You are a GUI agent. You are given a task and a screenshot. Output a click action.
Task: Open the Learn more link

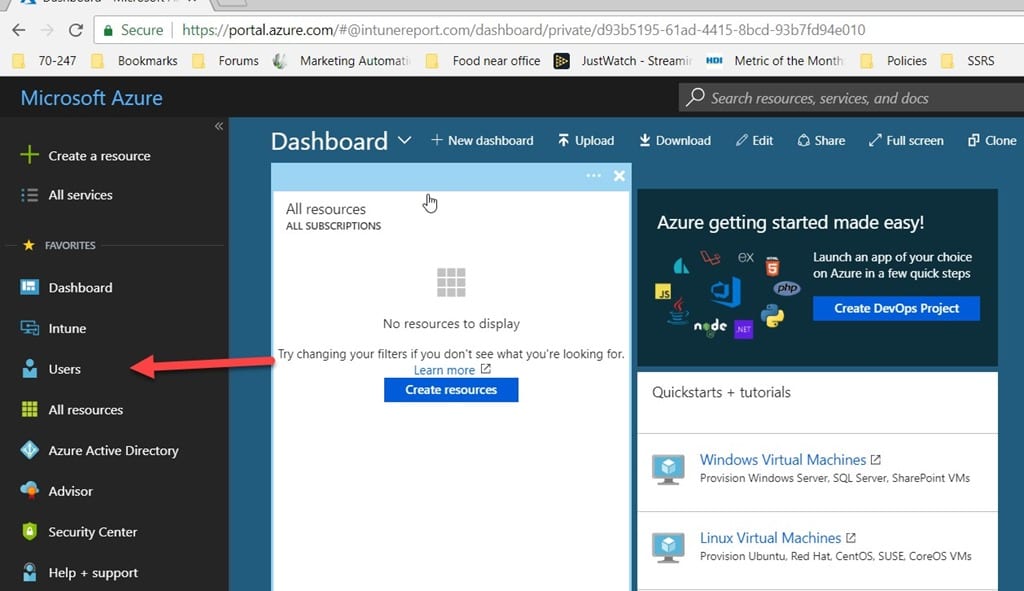point(444,370)
